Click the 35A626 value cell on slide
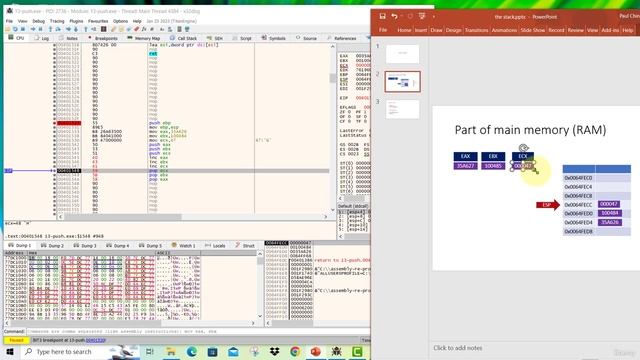 tap(610, 222)
